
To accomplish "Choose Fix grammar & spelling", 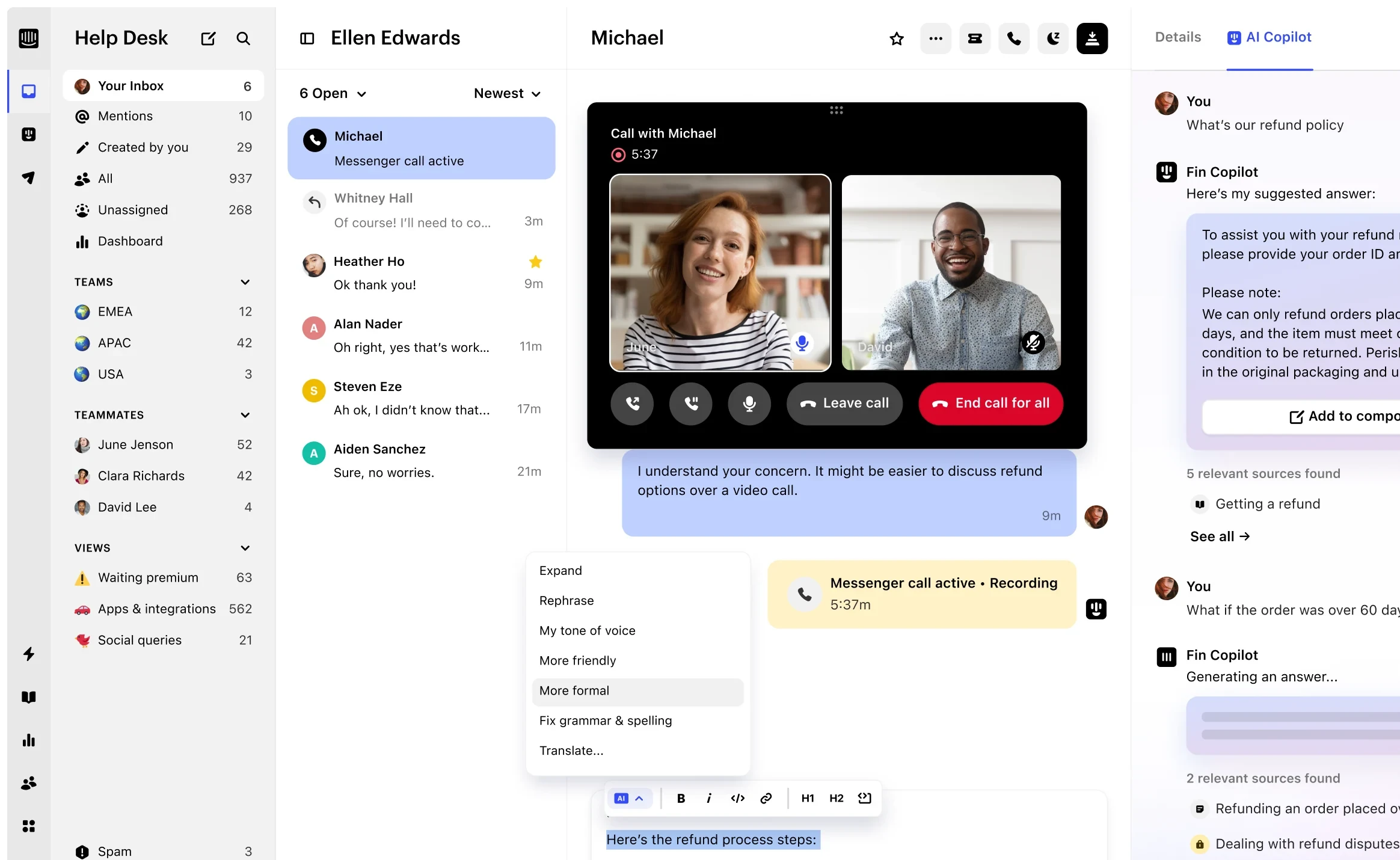I will 637,721.
